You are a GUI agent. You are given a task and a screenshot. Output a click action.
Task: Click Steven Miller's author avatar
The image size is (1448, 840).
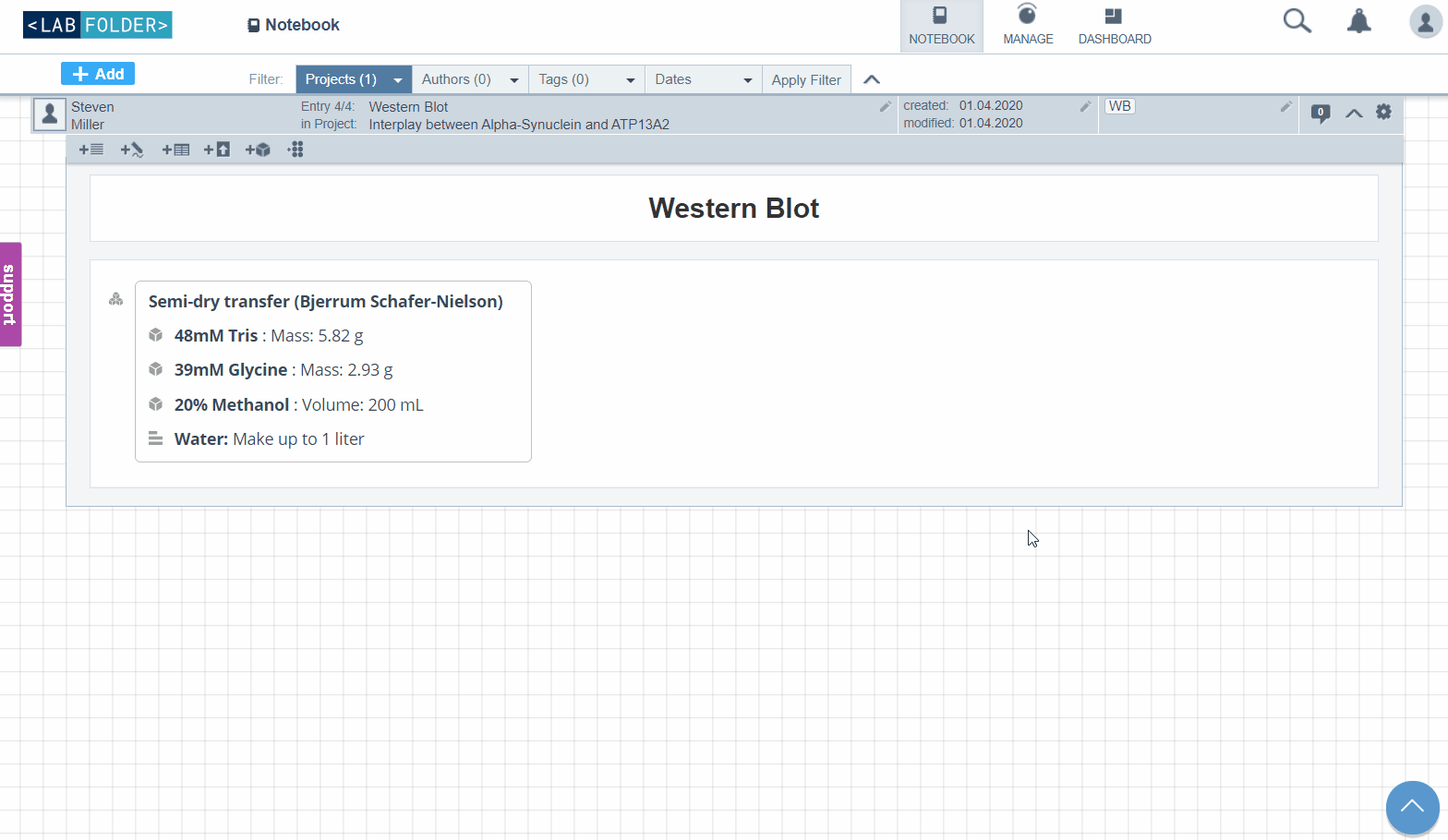coord(50,114)
